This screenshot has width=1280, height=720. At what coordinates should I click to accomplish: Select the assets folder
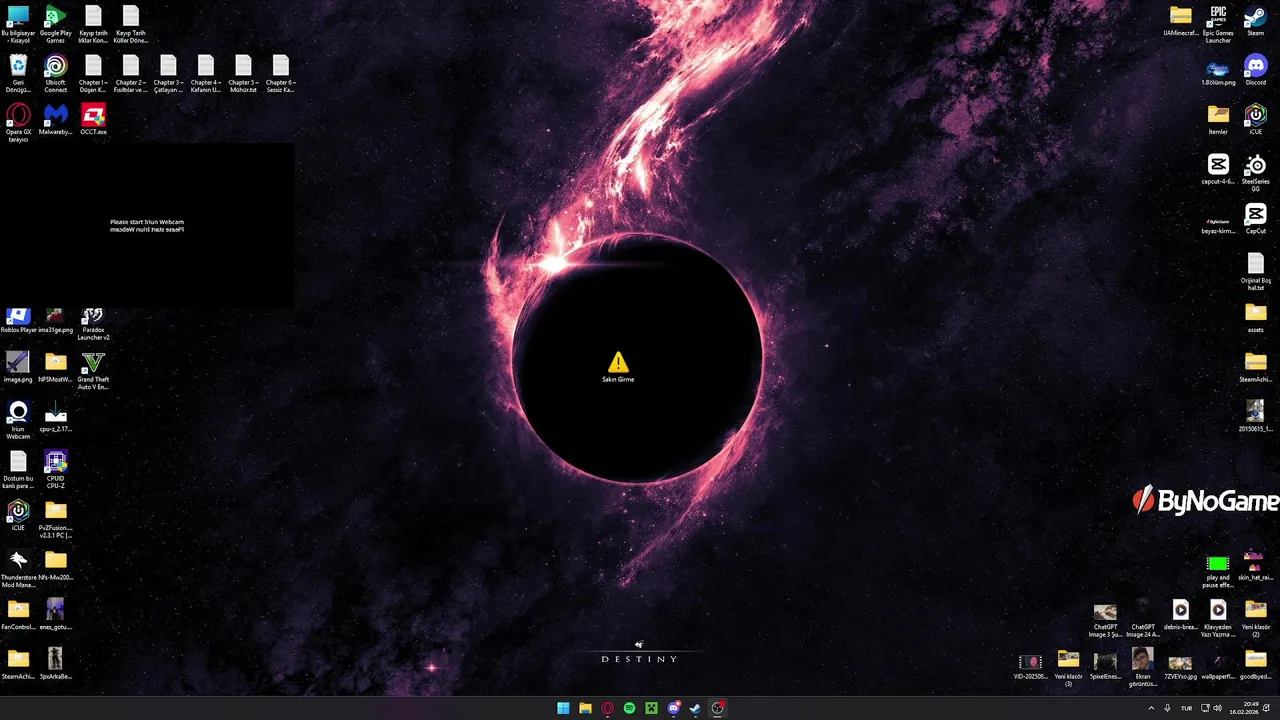[1256, 314]
